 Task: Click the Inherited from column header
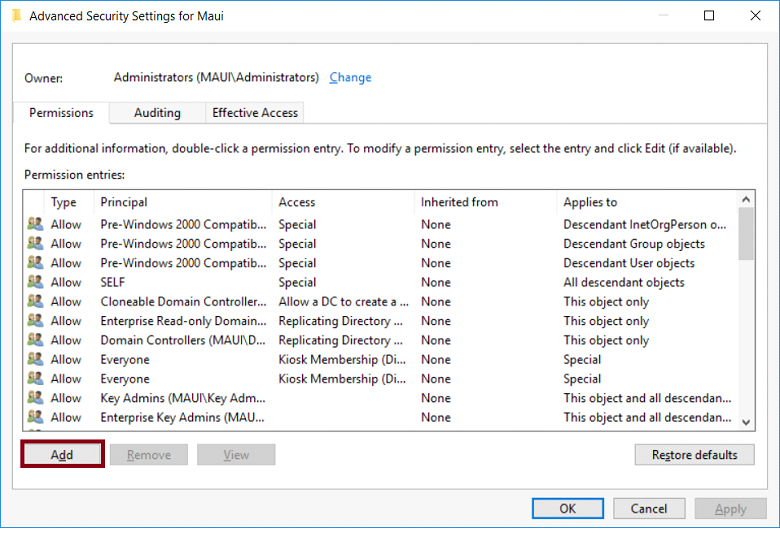point(459,202)
